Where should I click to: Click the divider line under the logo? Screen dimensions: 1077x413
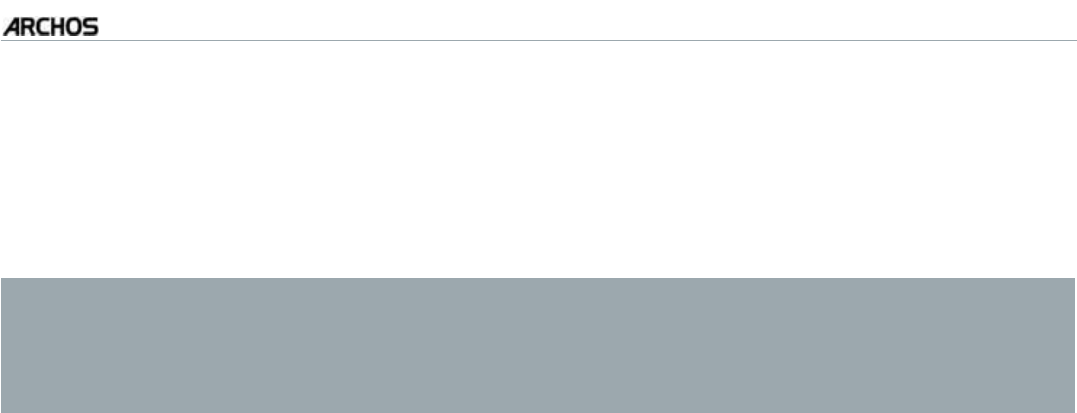point(538,41)
